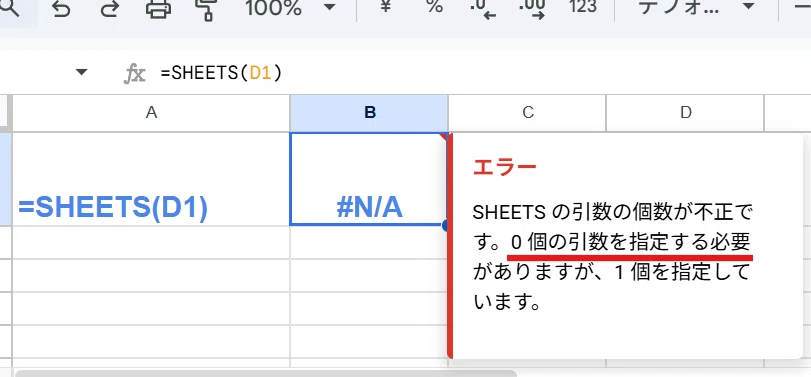Screen dimensions: 811x377
Task: Open the 100% zoom dropdown
Action: (x=290, y=7)
